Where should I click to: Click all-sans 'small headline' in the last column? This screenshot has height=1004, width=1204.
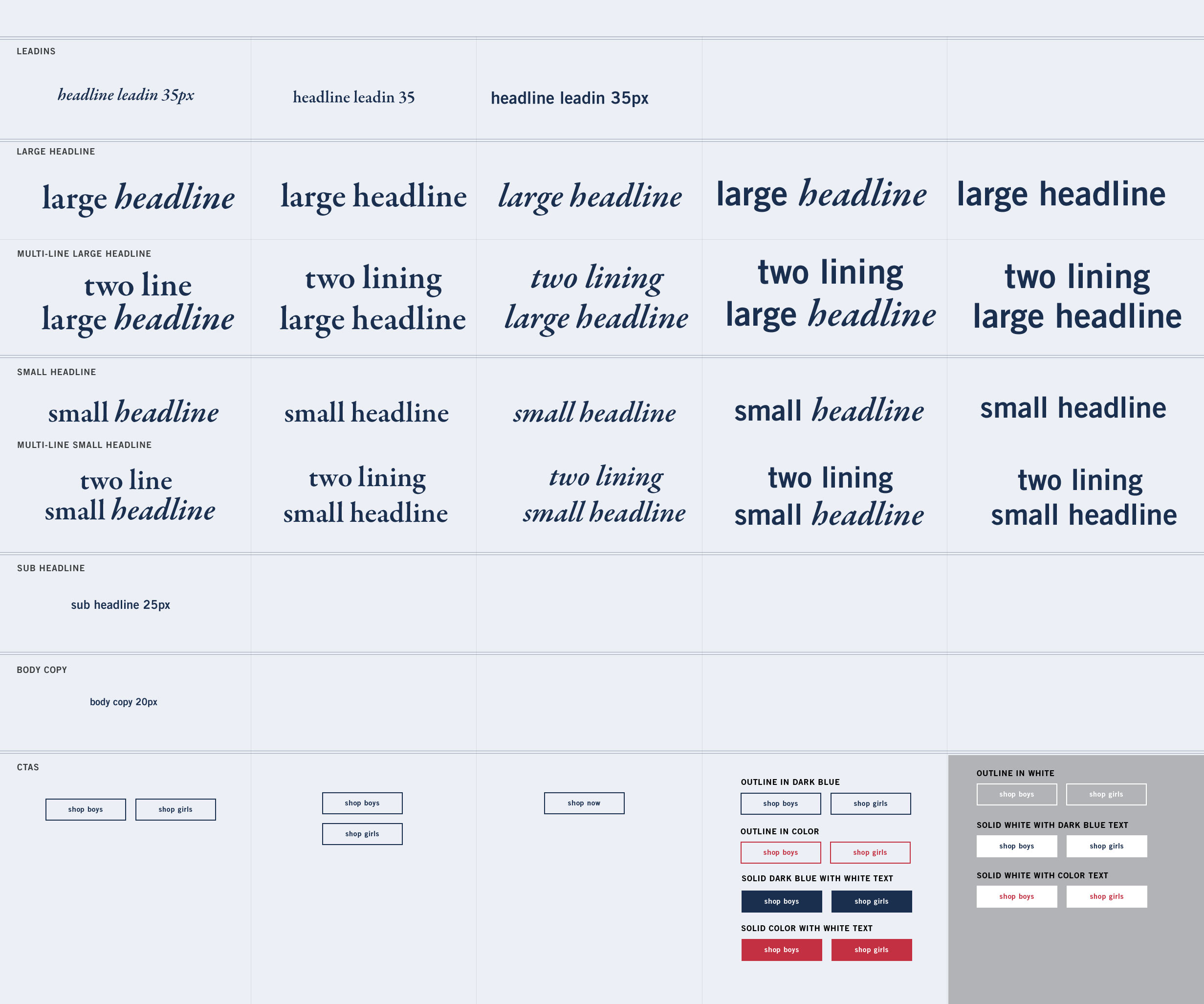[1073, 408]
